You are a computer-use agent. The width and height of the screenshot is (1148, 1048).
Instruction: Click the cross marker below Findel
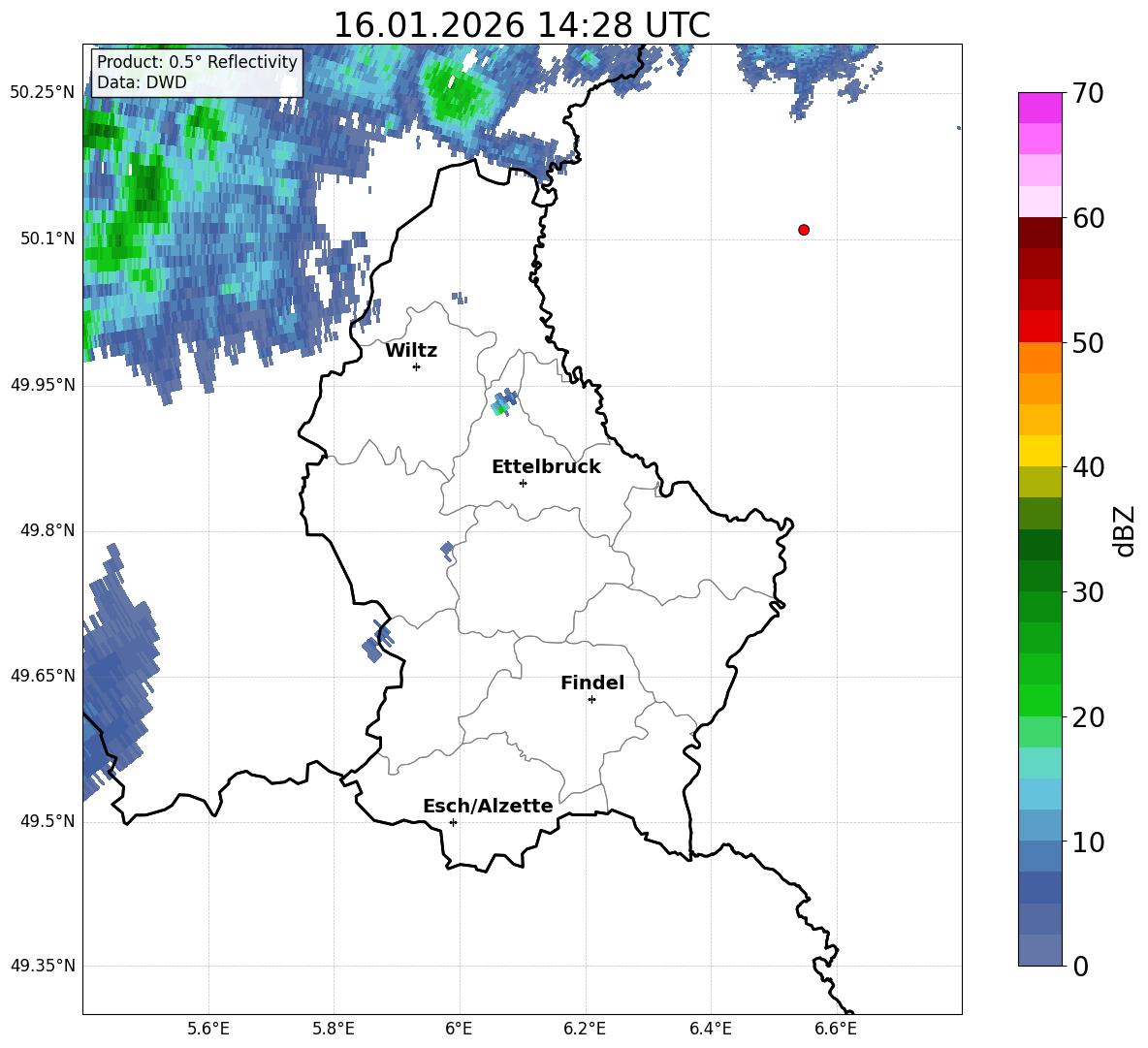(x=591, y=700)
